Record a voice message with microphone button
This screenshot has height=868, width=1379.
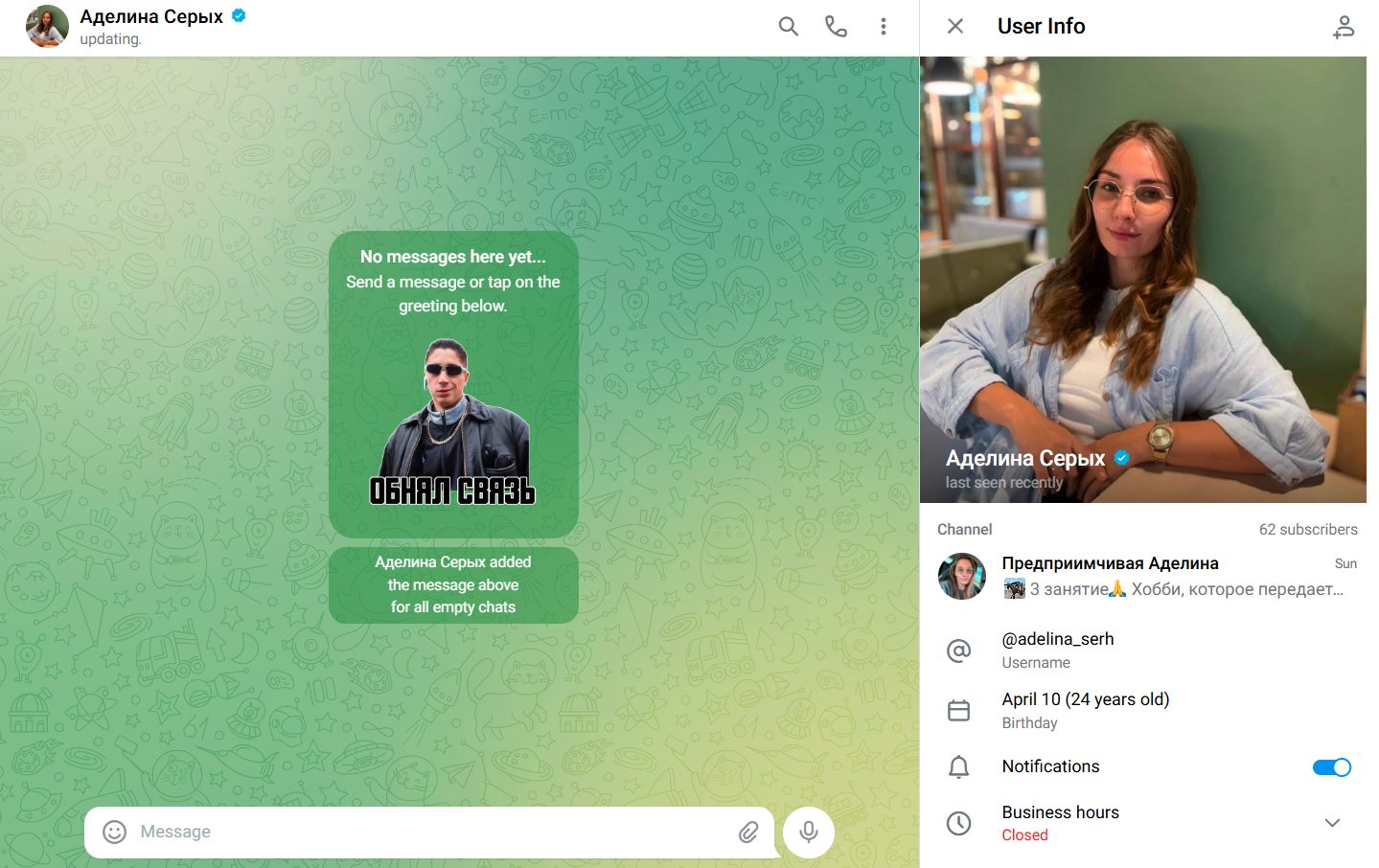(809, 832)
